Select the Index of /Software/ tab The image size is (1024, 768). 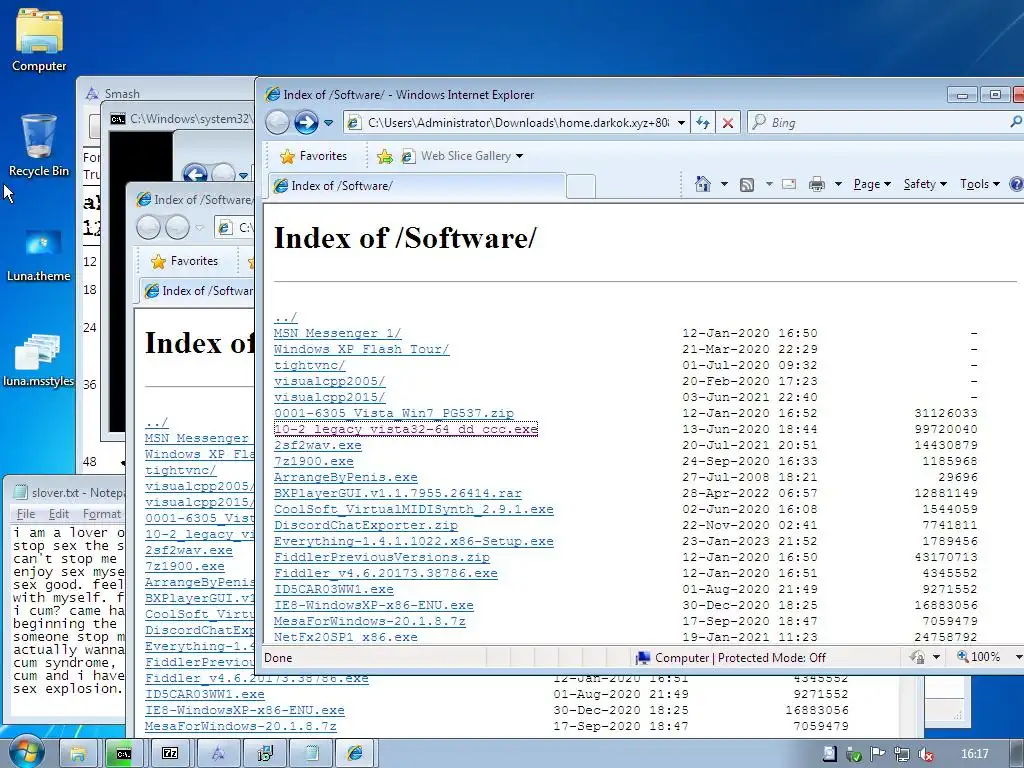click(416, 185)
